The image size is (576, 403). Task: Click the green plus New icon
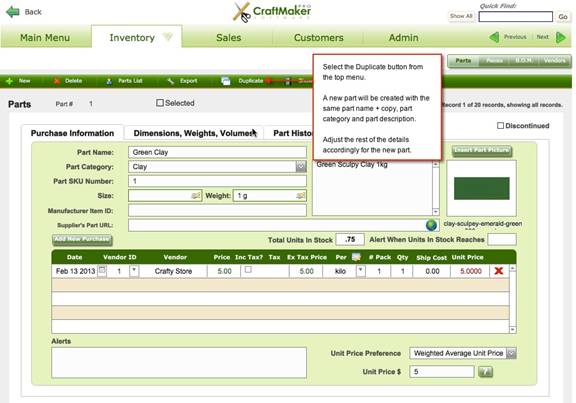[x=9, y=81]
